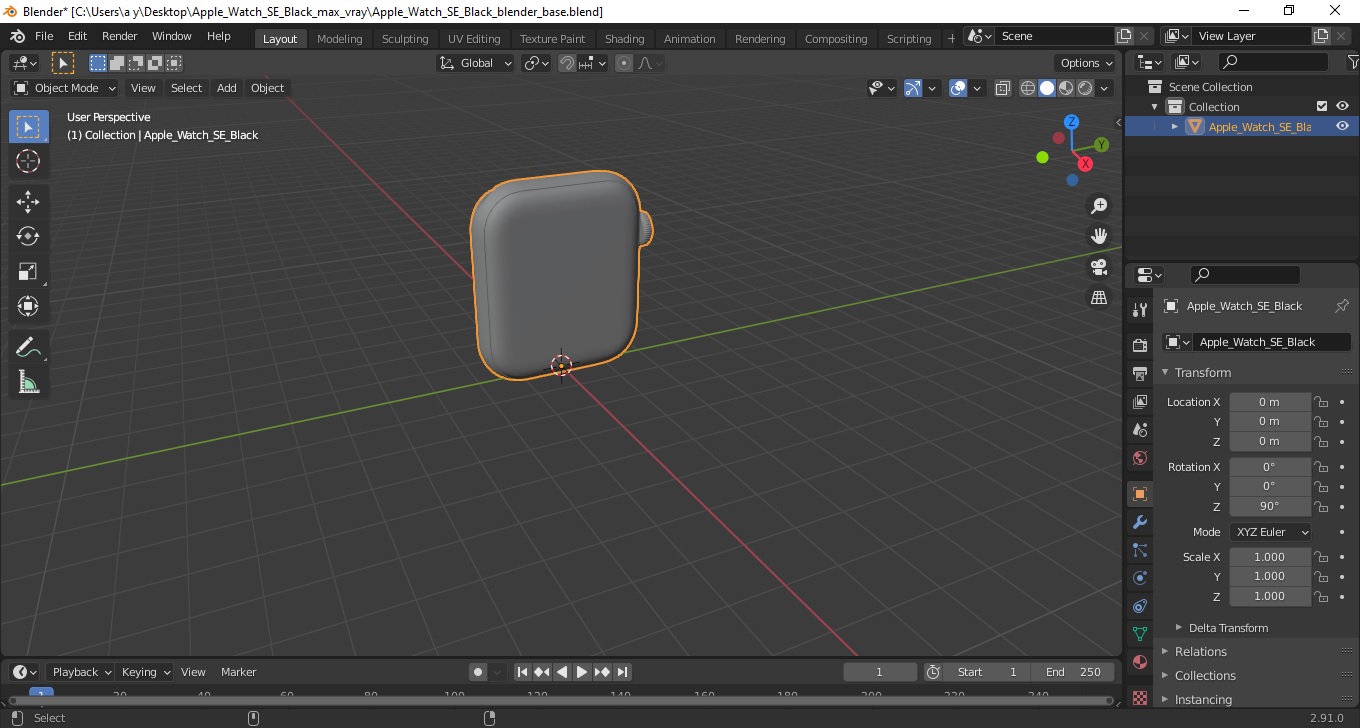This screenshot has height=728, width=1360.
Task: Open the Object Data properties green triangle tab
Action: [x=1139, y=634]
